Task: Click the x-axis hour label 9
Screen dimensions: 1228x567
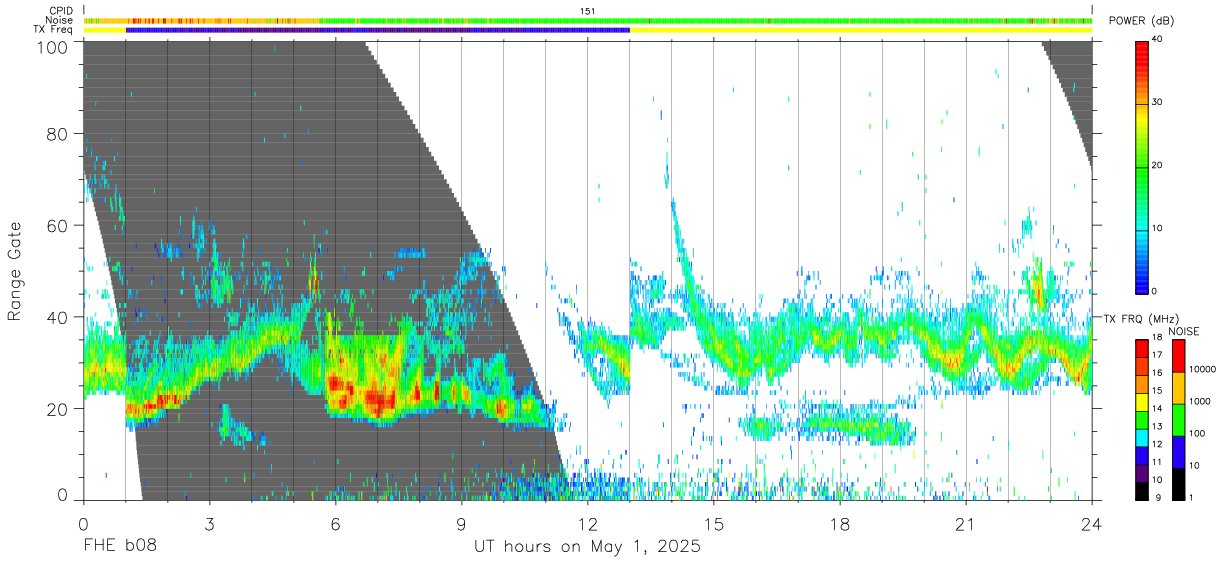Action: [462, 524]
